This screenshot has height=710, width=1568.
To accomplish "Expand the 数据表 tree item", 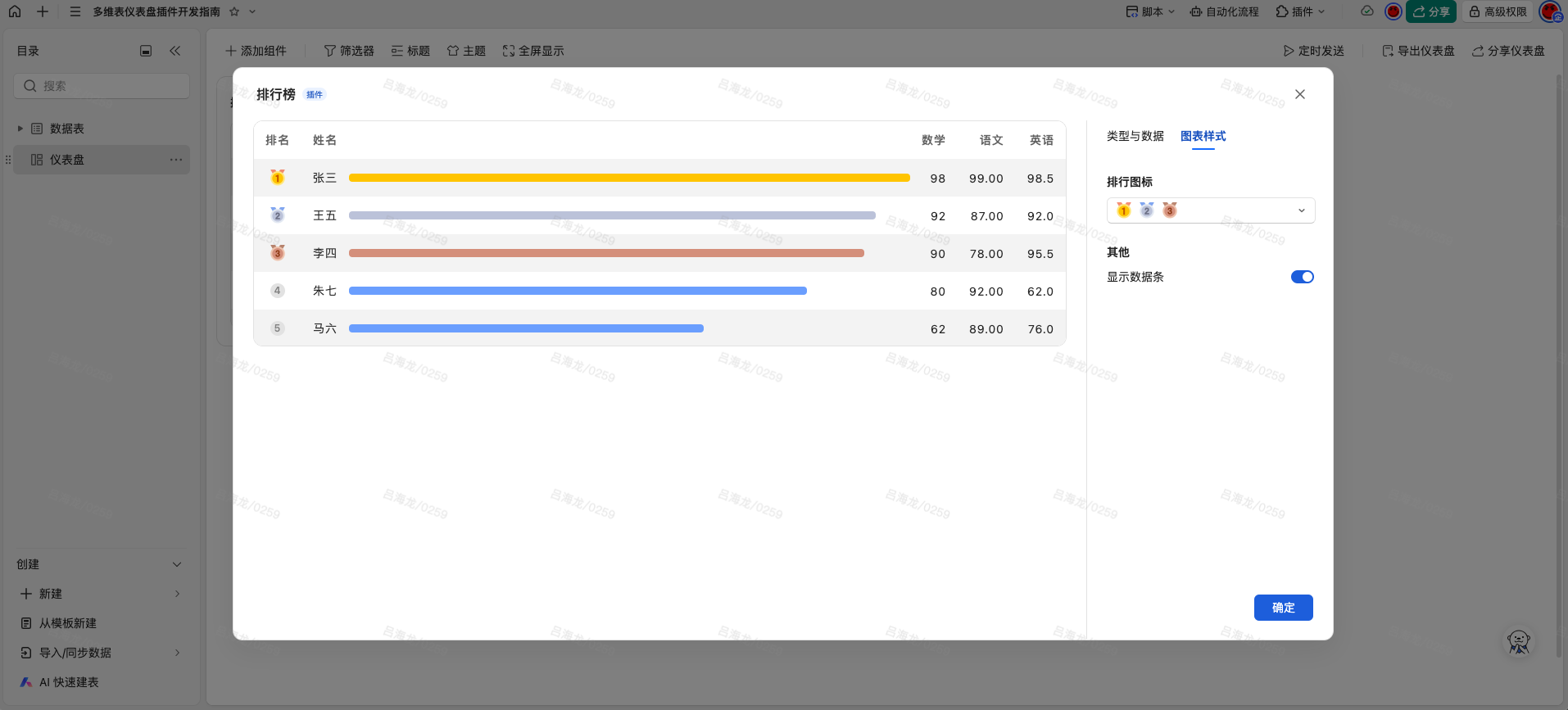I will [20, 129].
